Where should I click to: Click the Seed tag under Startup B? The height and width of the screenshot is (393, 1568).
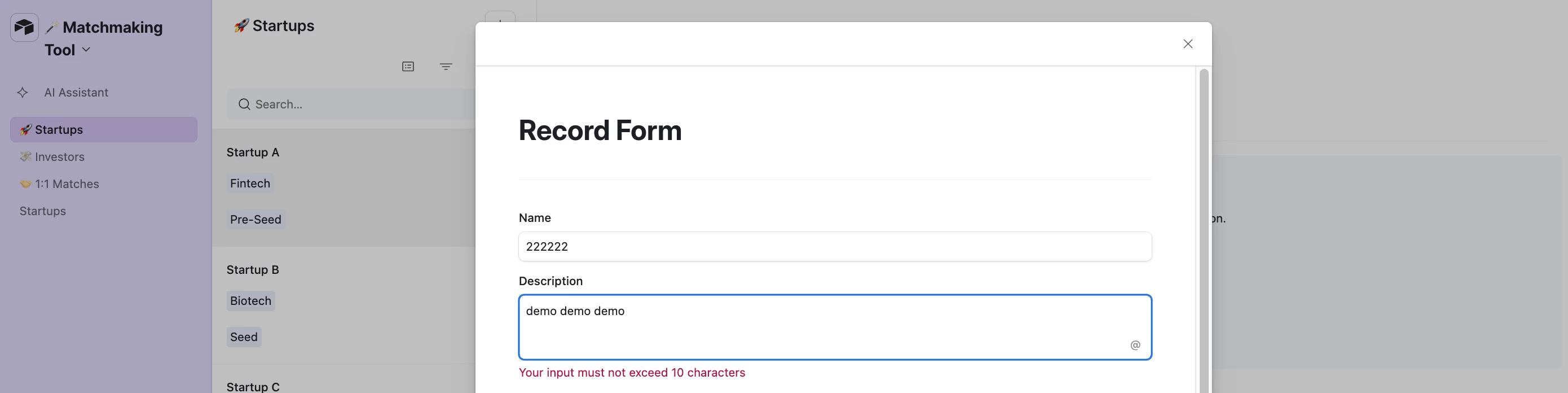coord(244,337)
